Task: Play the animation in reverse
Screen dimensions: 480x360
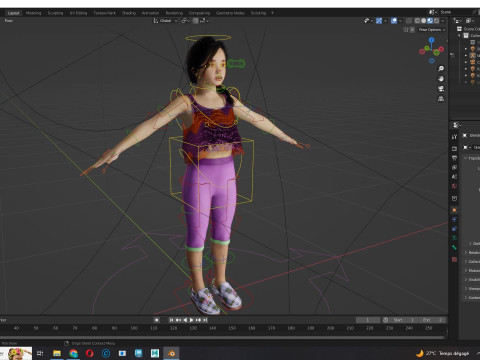Action: pos(185,320)
